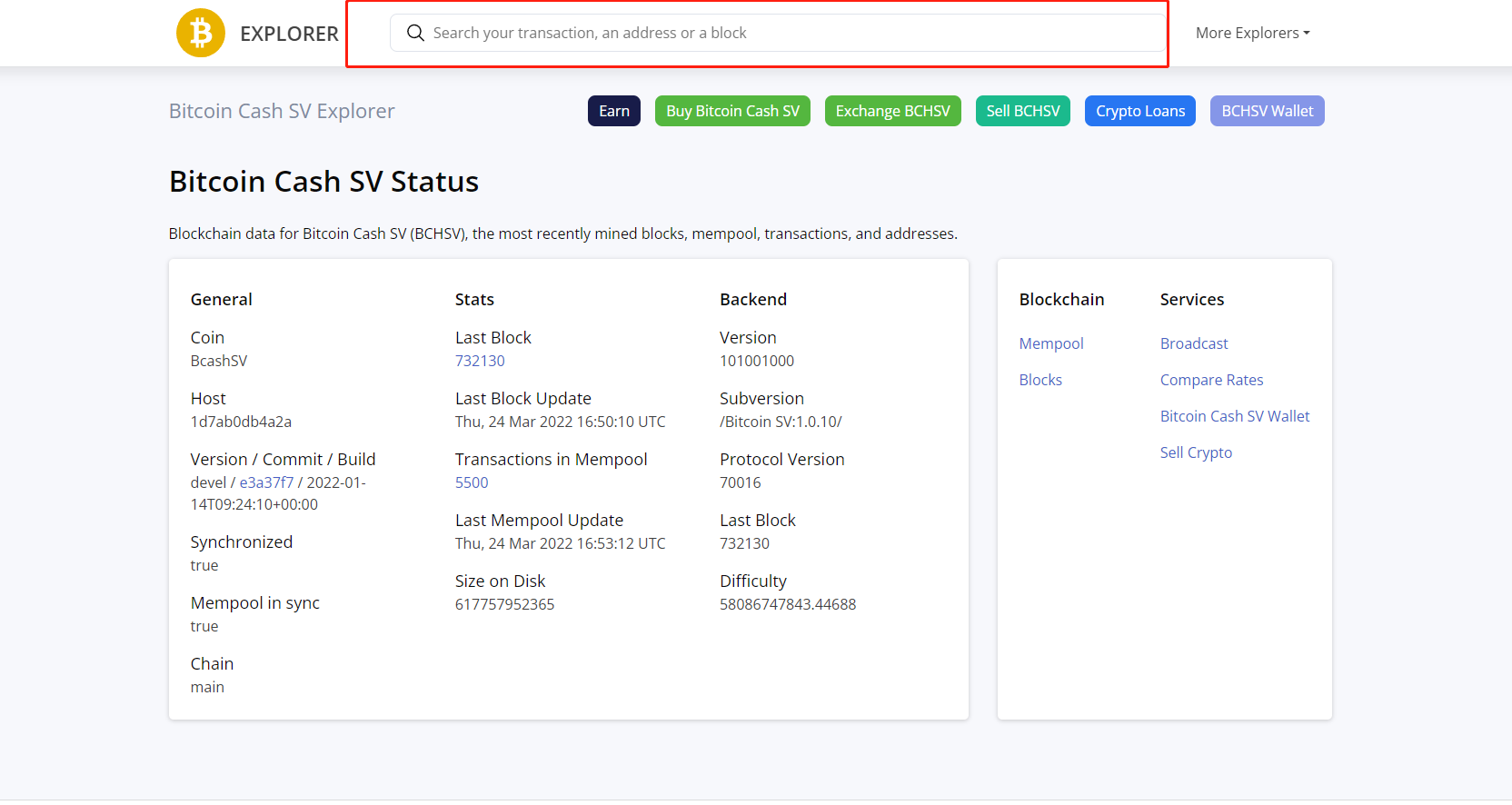This screenshot has height=805, width=1512.
Task: Open the BCHSV Wallet button
Action: point(1268,111)
